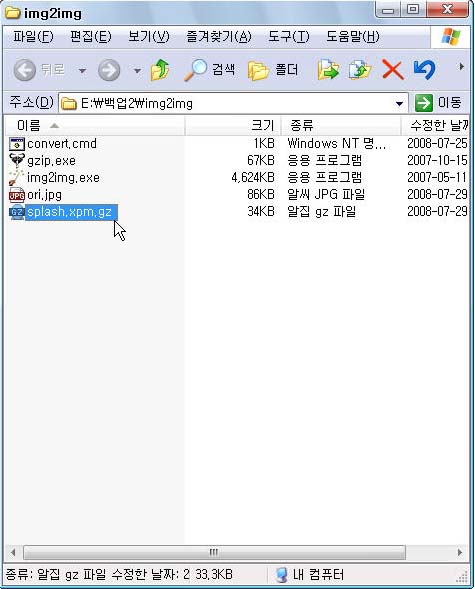This screenshot has height=589, width=475.
Task: Click the img2img.exe wand icon
Action: point(17,178)
